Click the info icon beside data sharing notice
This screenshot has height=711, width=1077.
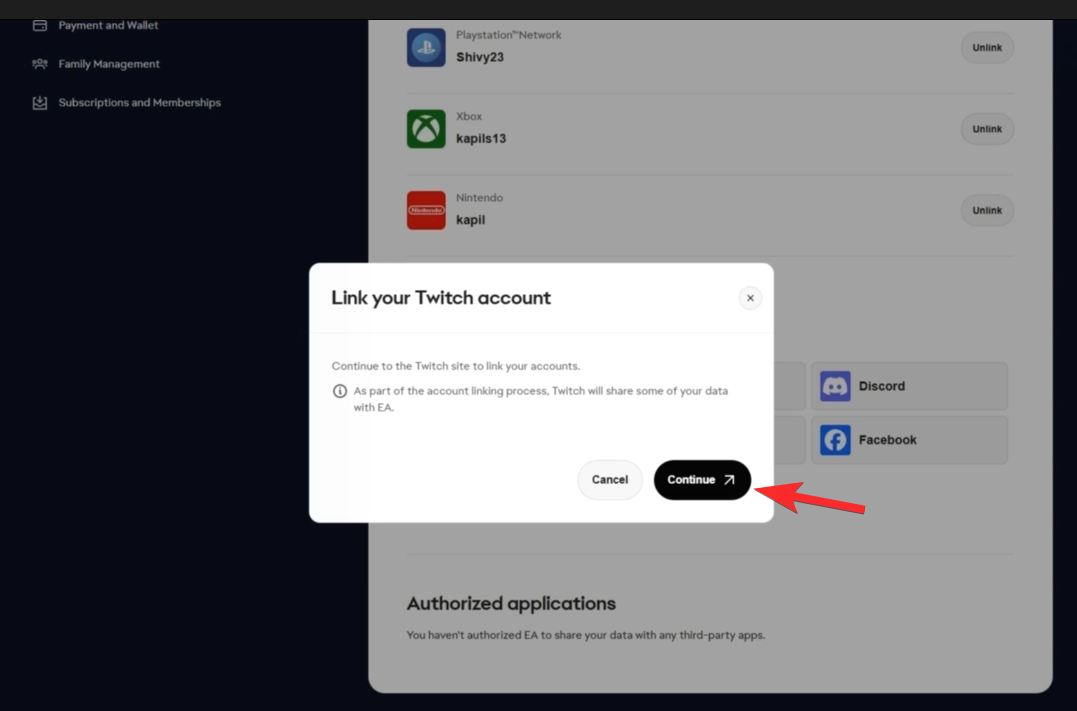(x=340, y=391)
